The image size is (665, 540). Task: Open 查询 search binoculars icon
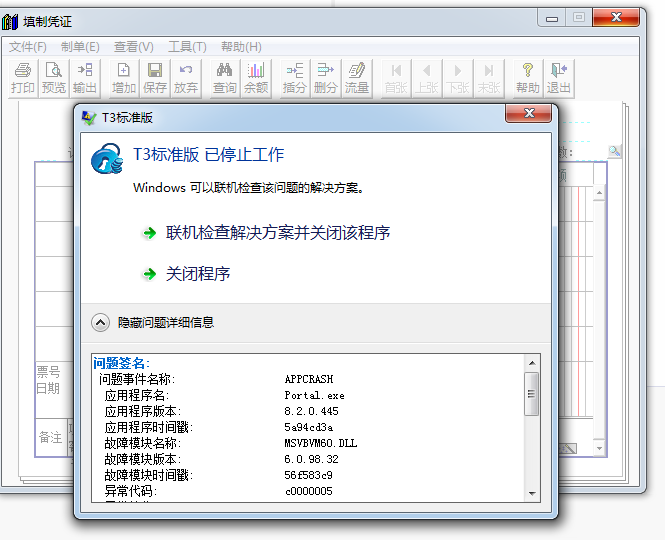[x=224, y=78]
